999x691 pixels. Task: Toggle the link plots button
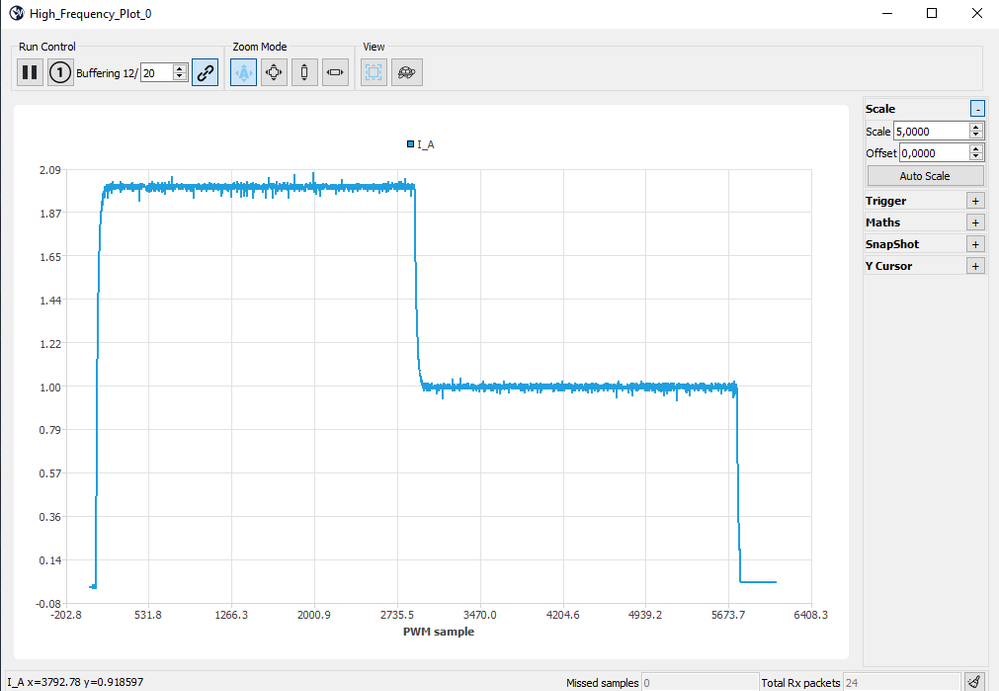coord(205,72)
